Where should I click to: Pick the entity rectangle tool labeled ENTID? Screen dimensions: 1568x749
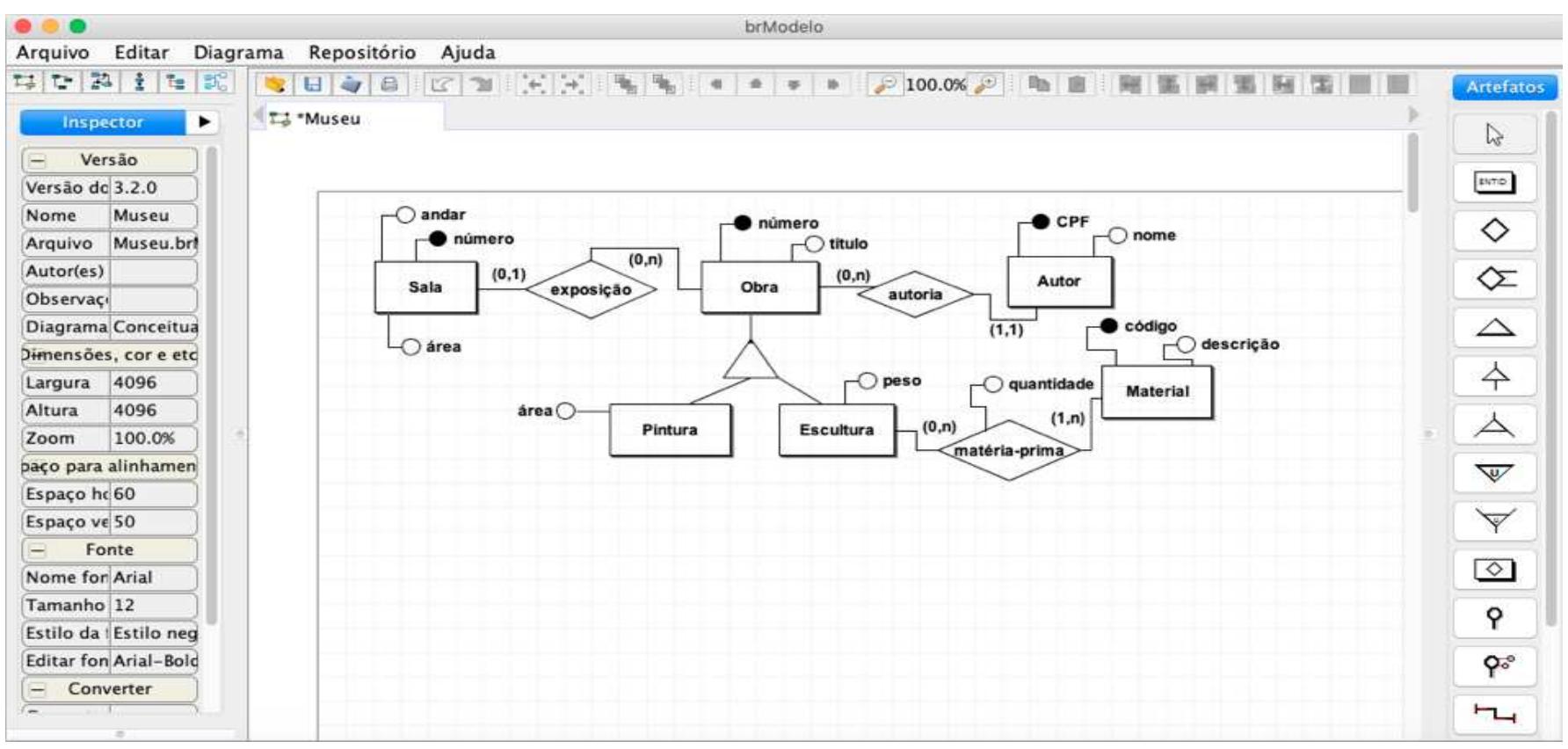tap(1494, 183)
